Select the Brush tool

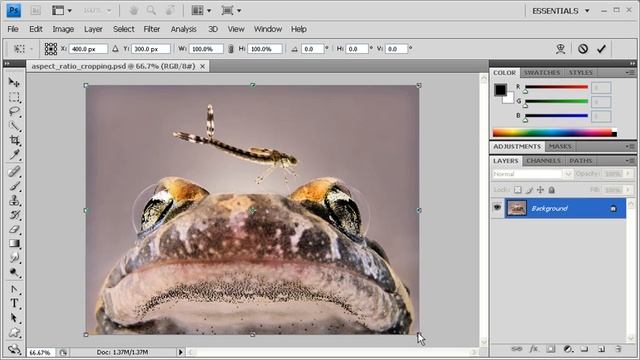(14, 186)
